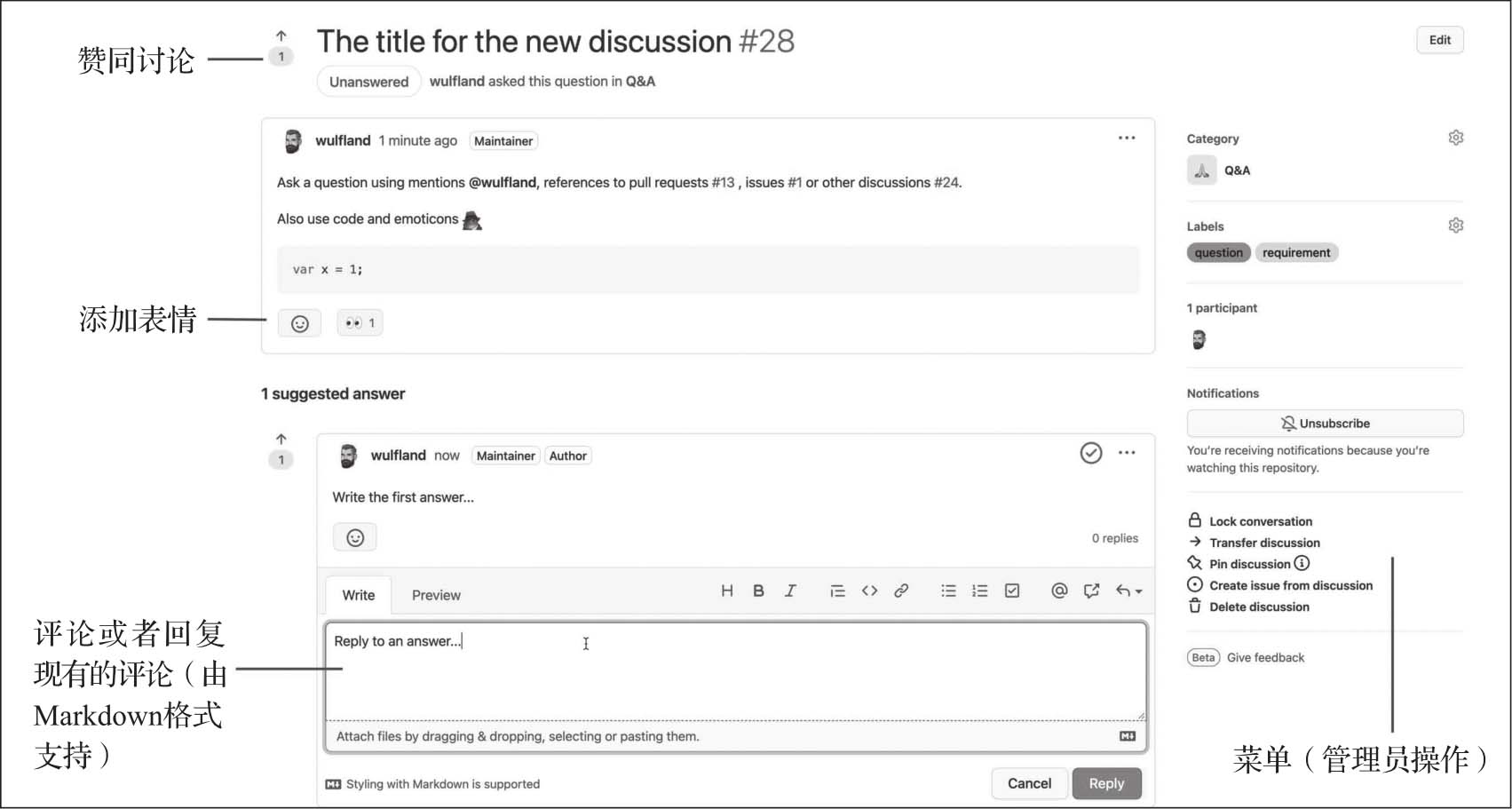1512x809 pixels.
Task: Open the Category settings gear
Action: coord(1456,138)
